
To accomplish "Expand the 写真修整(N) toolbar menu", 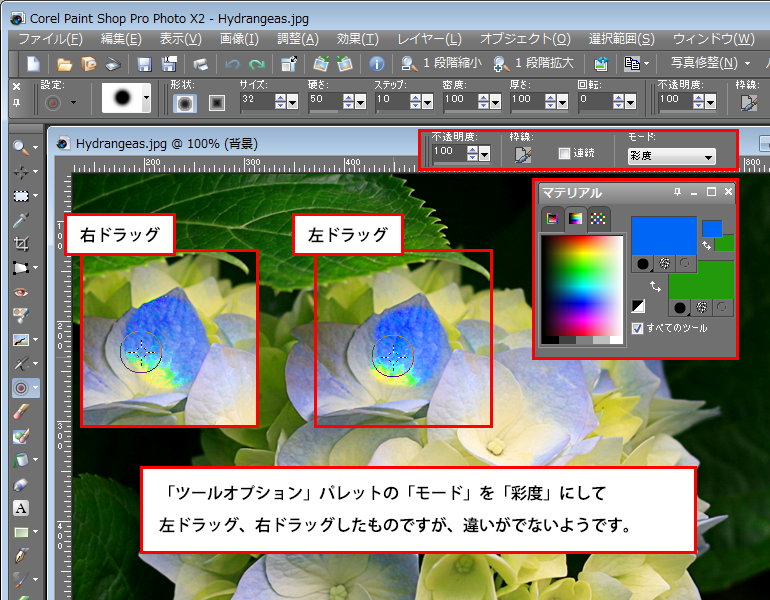I will tap(747, 63).
